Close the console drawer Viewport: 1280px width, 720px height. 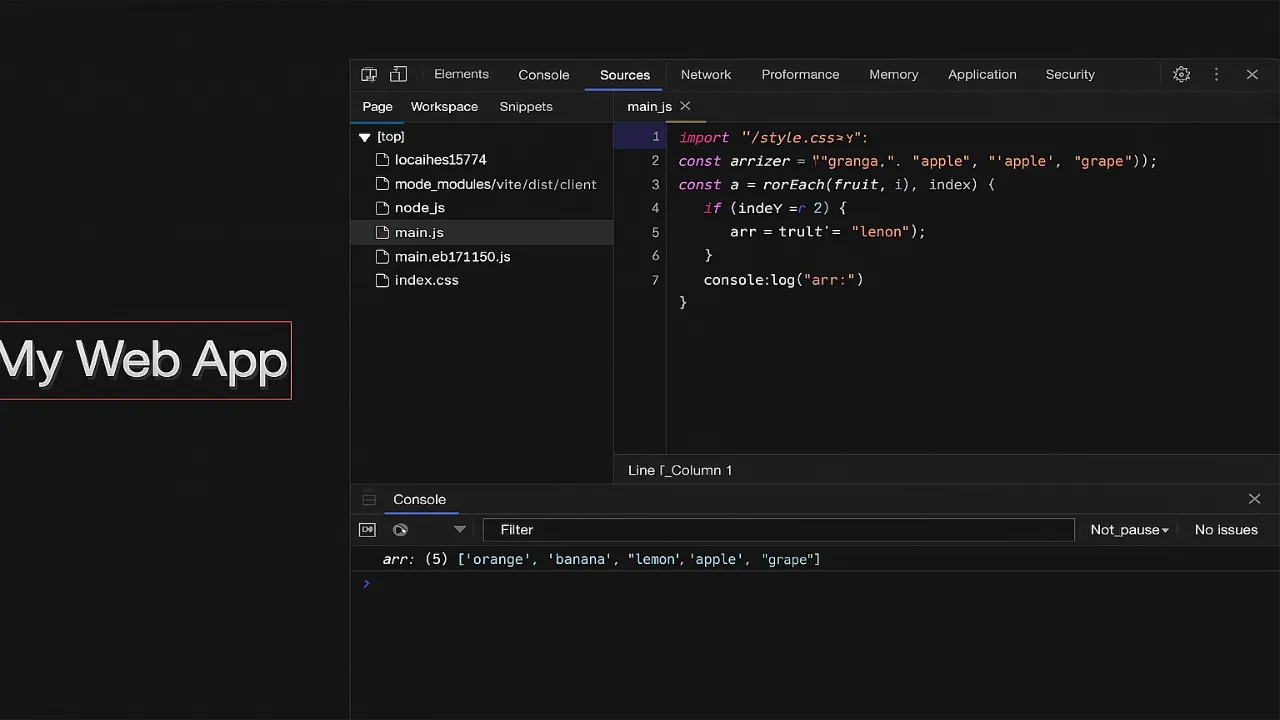click(1254, 499)
